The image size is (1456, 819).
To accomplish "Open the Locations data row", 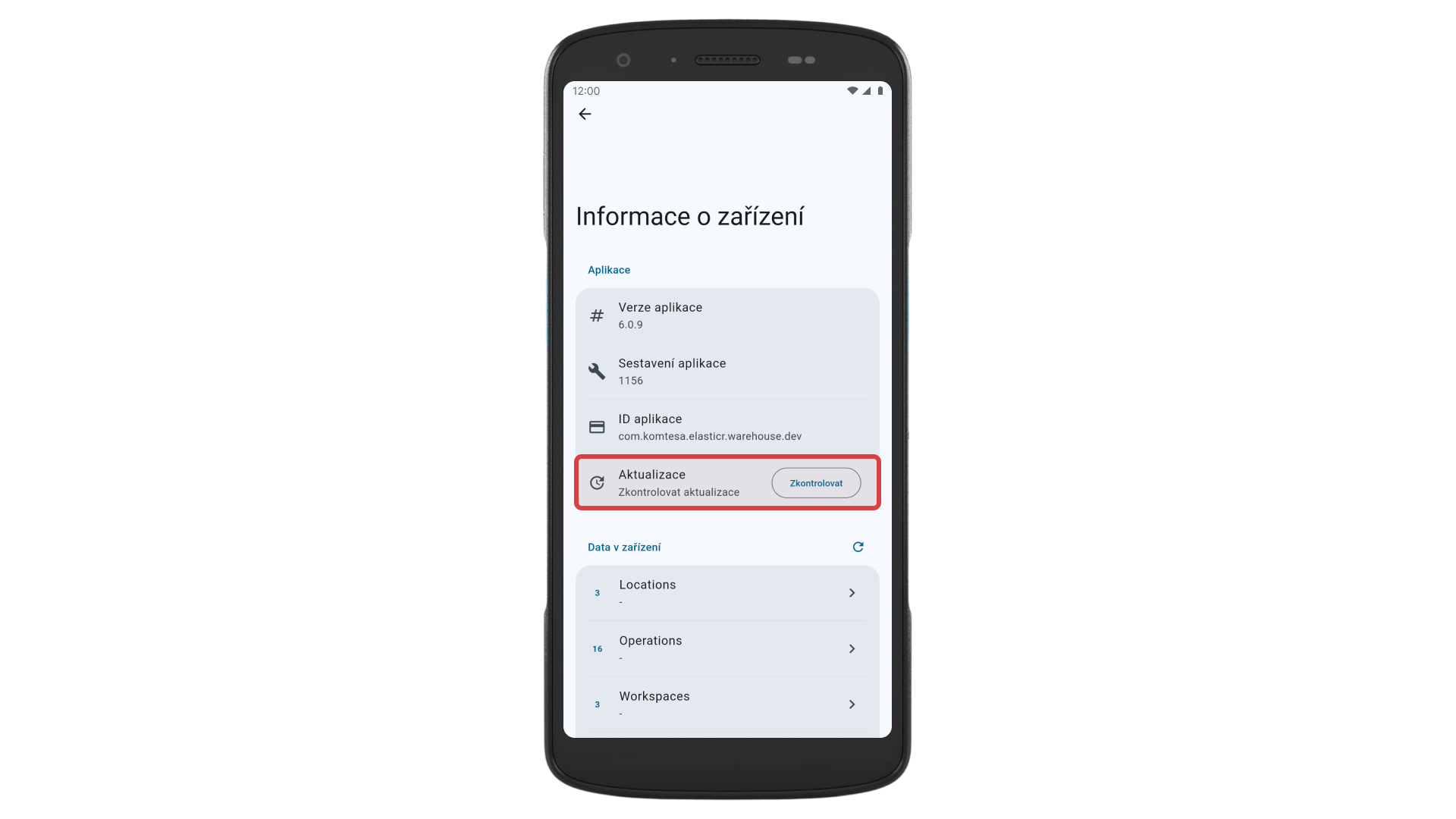I will click(727, 593).
